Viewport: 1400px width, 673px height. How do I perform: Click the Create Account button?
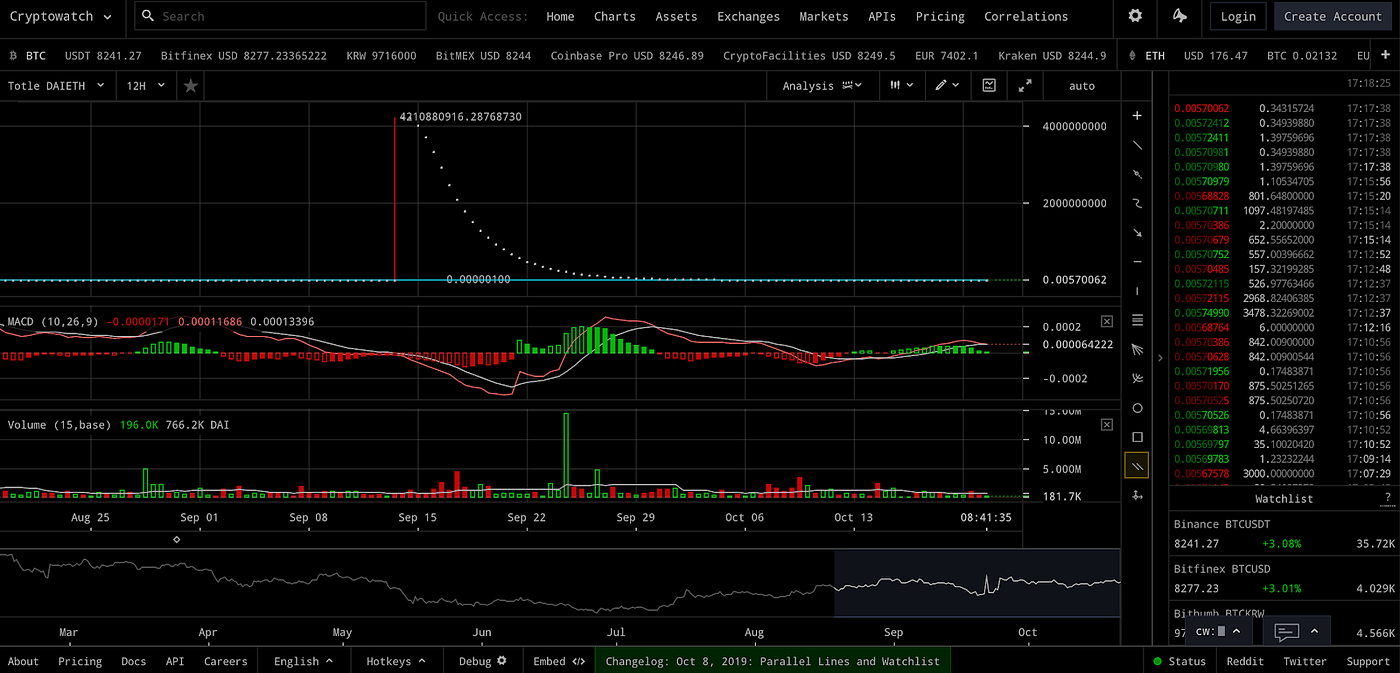pos(1332,16)
